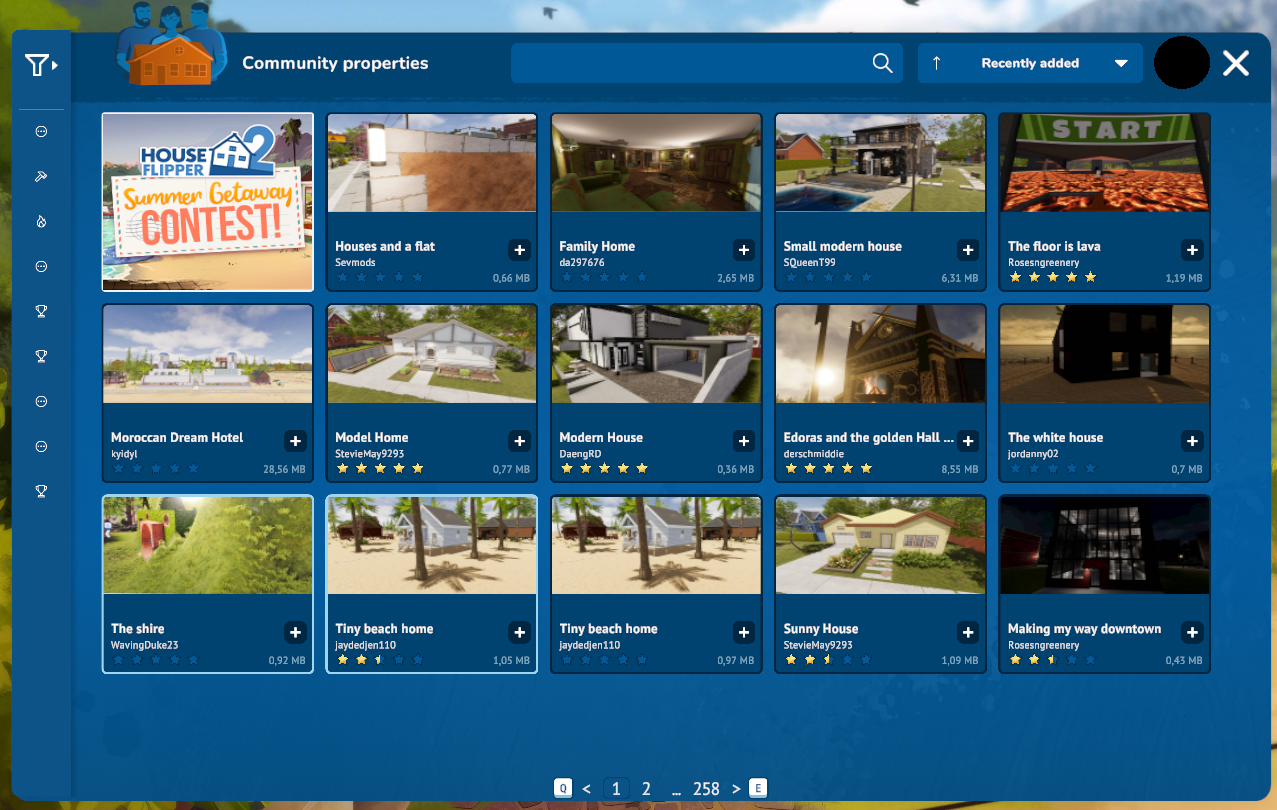1277x810 pixels.
Task: Open The shire preview image
Action: [208, 545]
